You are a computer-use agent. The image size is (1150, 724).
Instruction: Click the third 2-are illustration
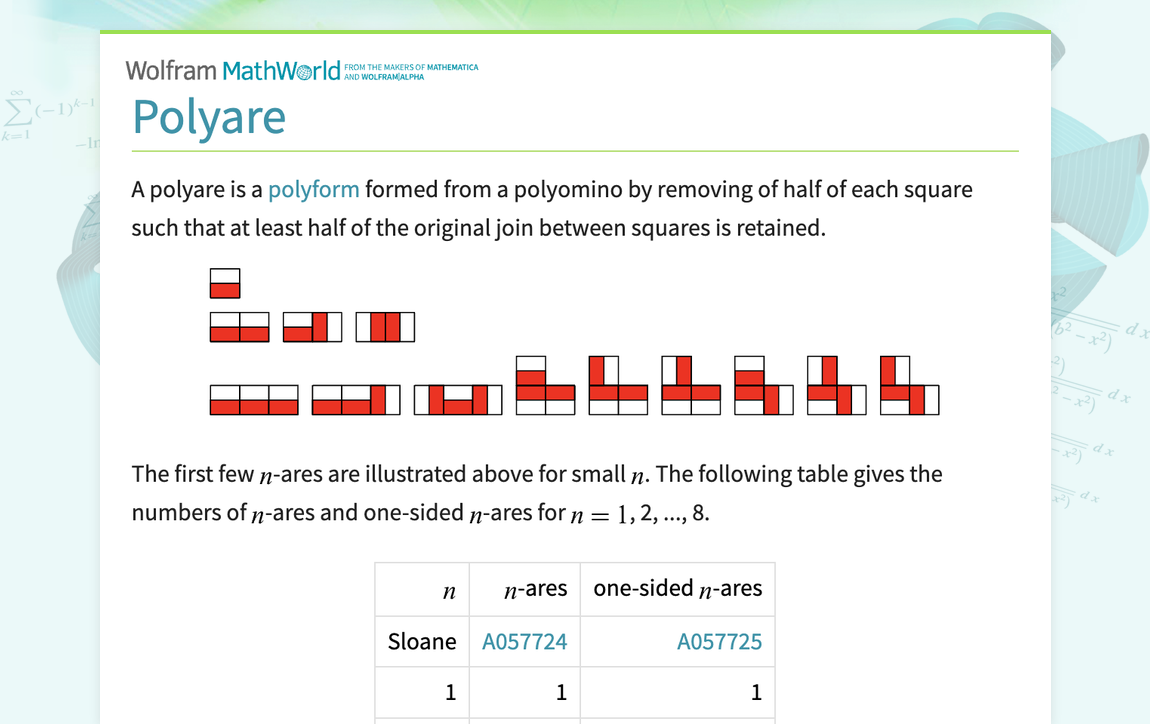(385, 326)
